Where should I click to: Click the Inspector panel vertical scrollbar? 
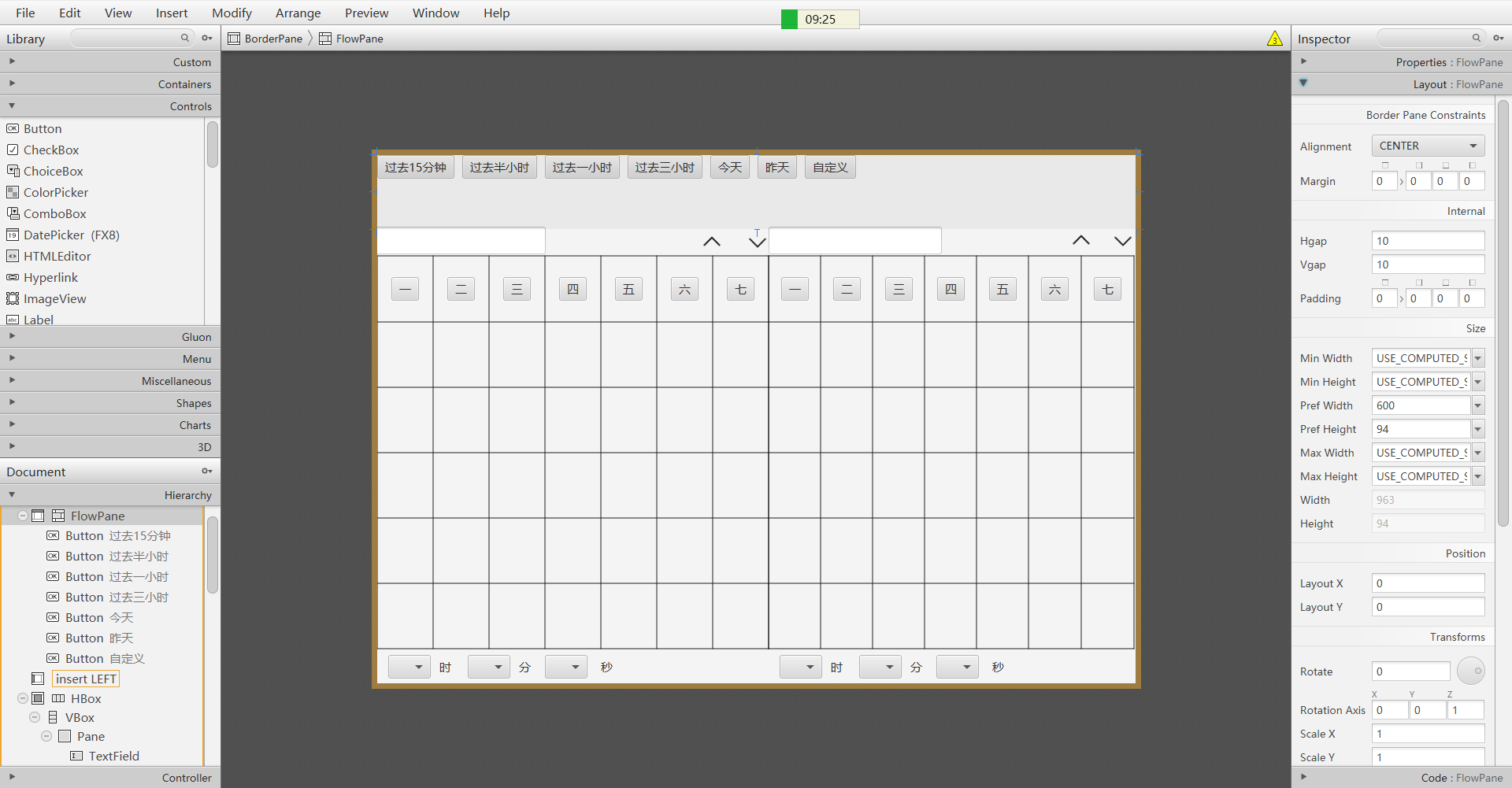tap(1503, 313)
